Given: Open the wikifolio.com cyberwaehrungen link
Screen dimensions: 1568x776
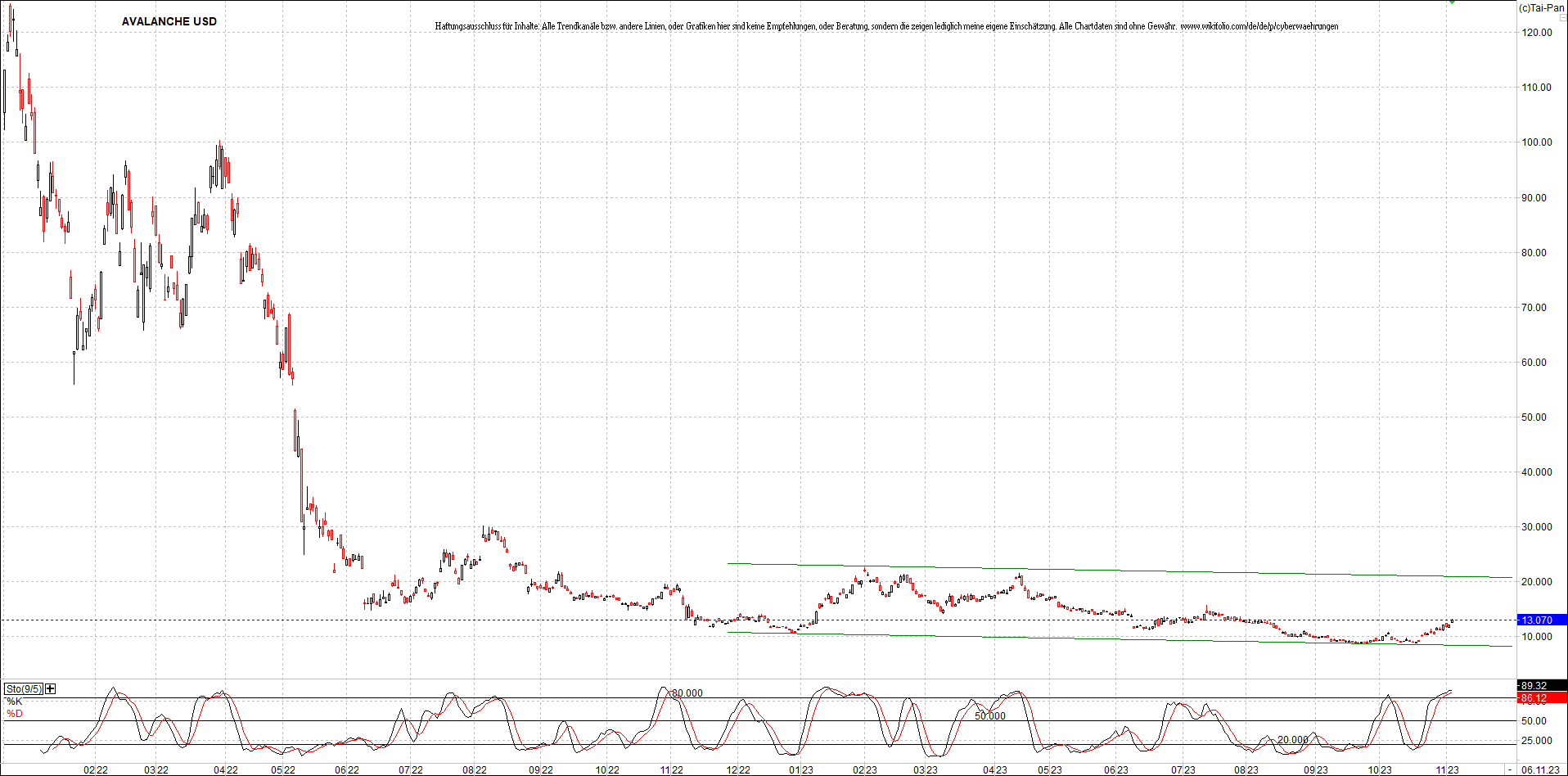Looking at the screenshot, I should (x=1259, y=26).
